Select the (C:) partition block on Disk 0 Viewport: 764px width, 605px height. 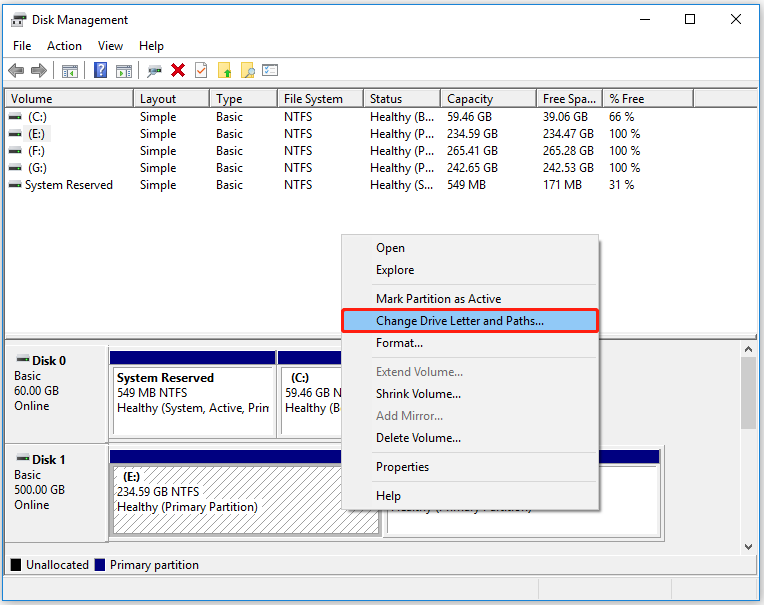pos(310,394)
